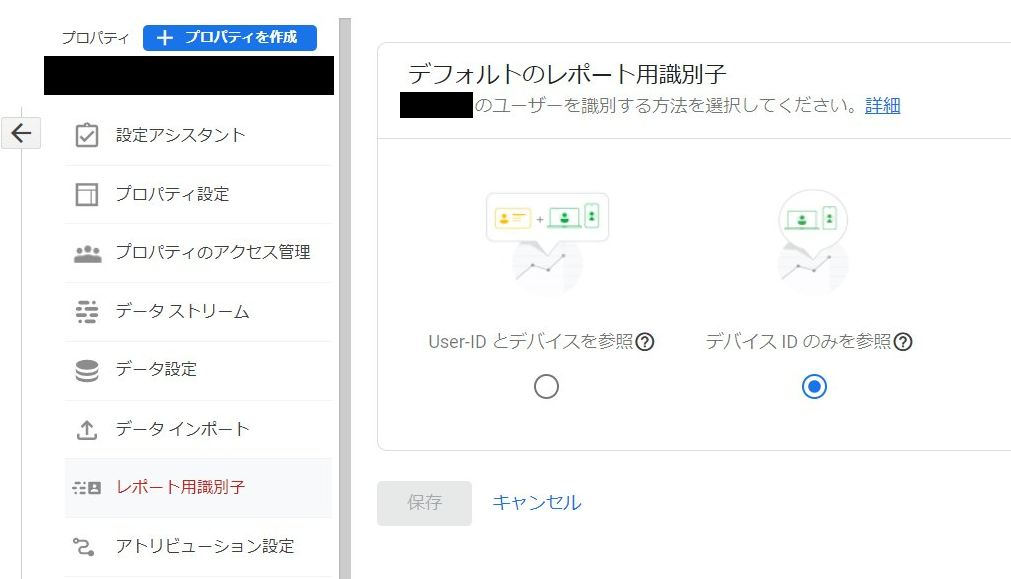Click help icon beside User-ID とデバイスを参照
Screen dimensions: 1011x579
(645, 342)
